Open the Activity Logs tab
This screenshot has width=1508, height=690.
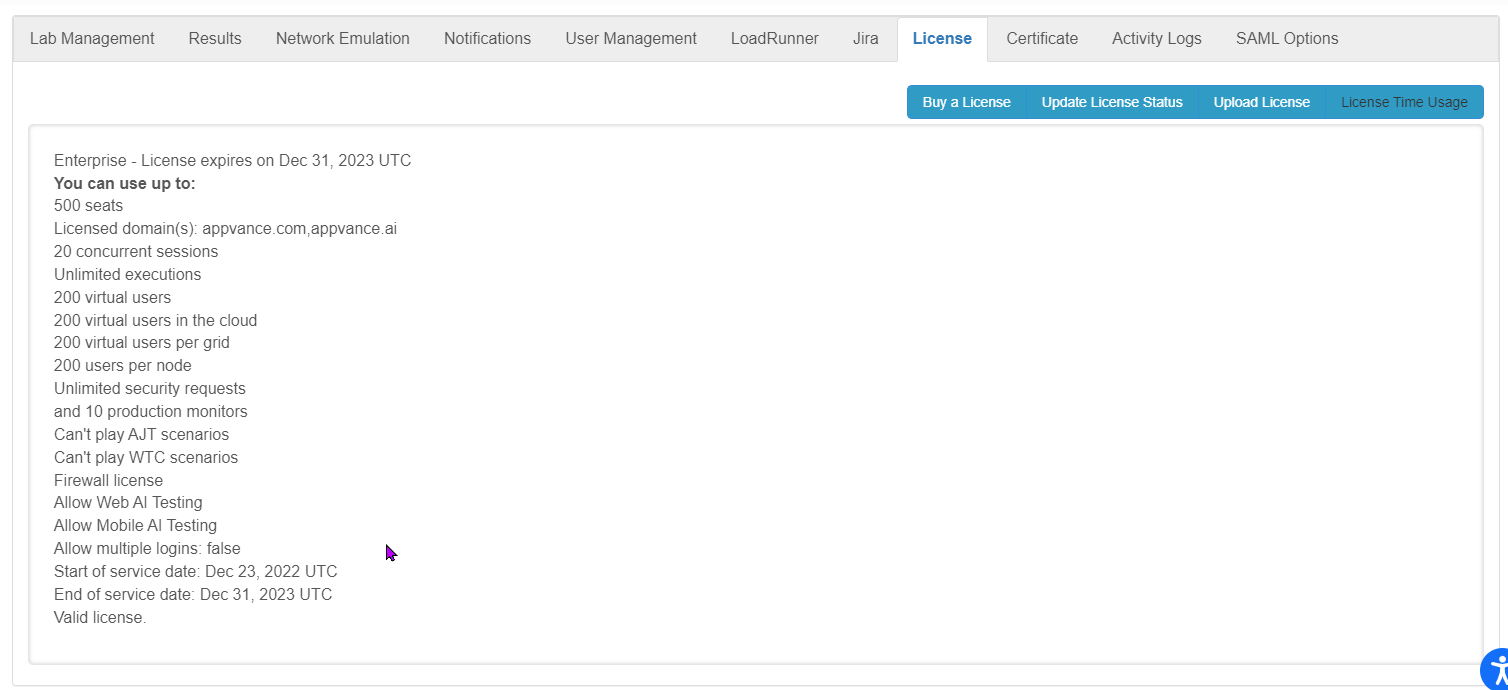tap(1156, 39)
